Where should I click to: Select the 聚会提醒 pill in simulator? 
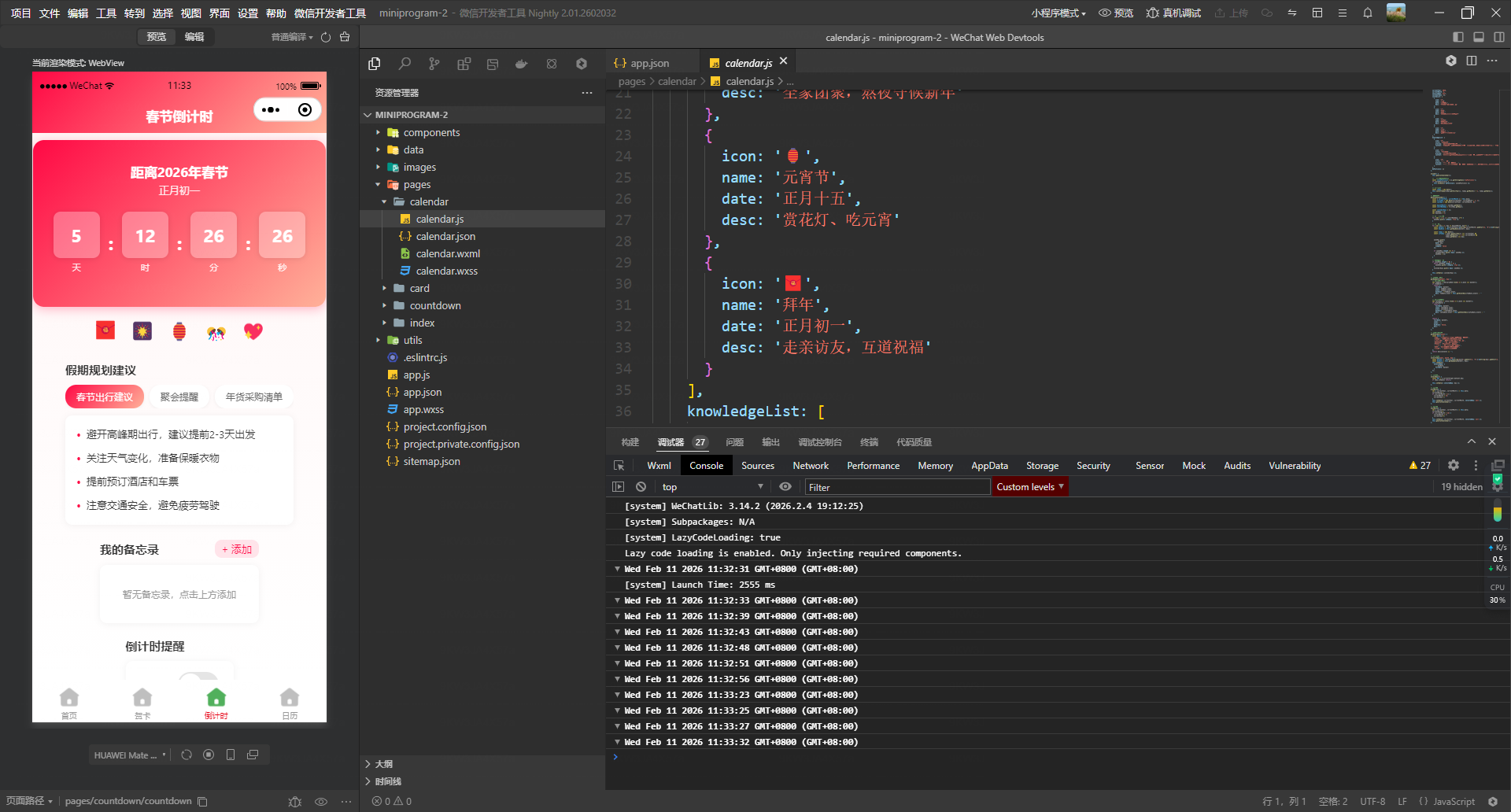point(179,397)
